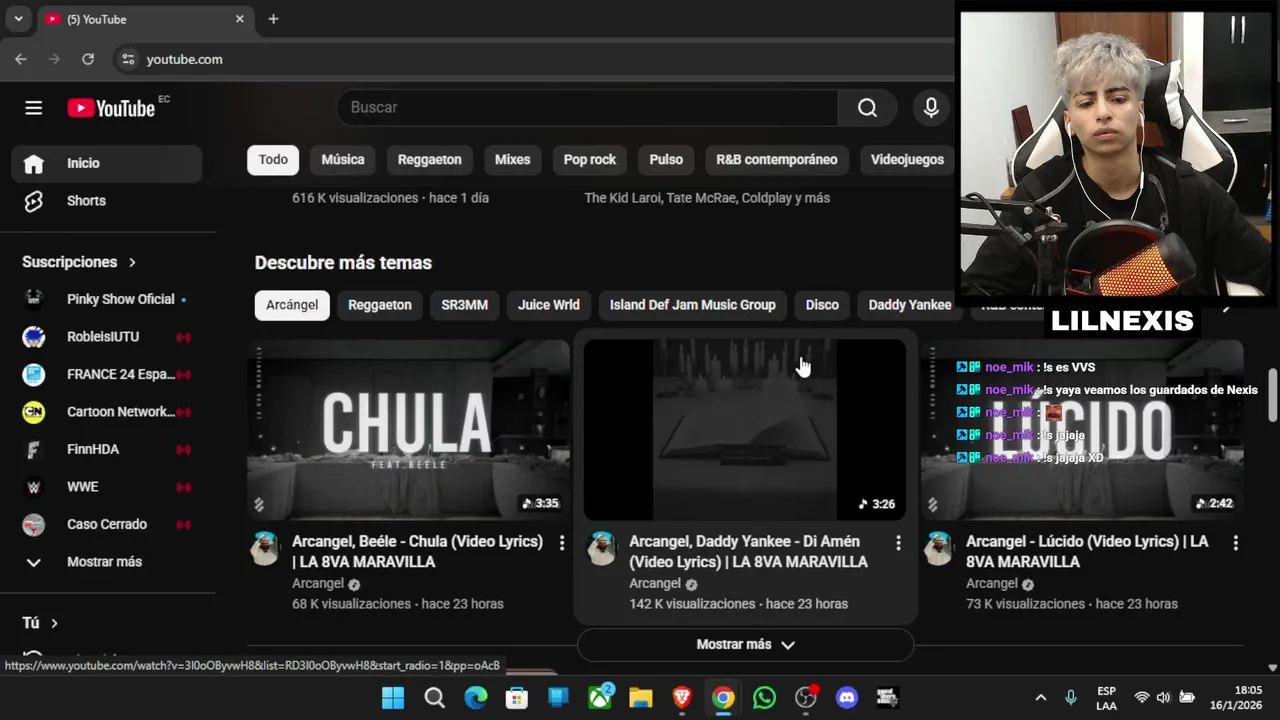View site information icon in address bar

tap(127, 59)
